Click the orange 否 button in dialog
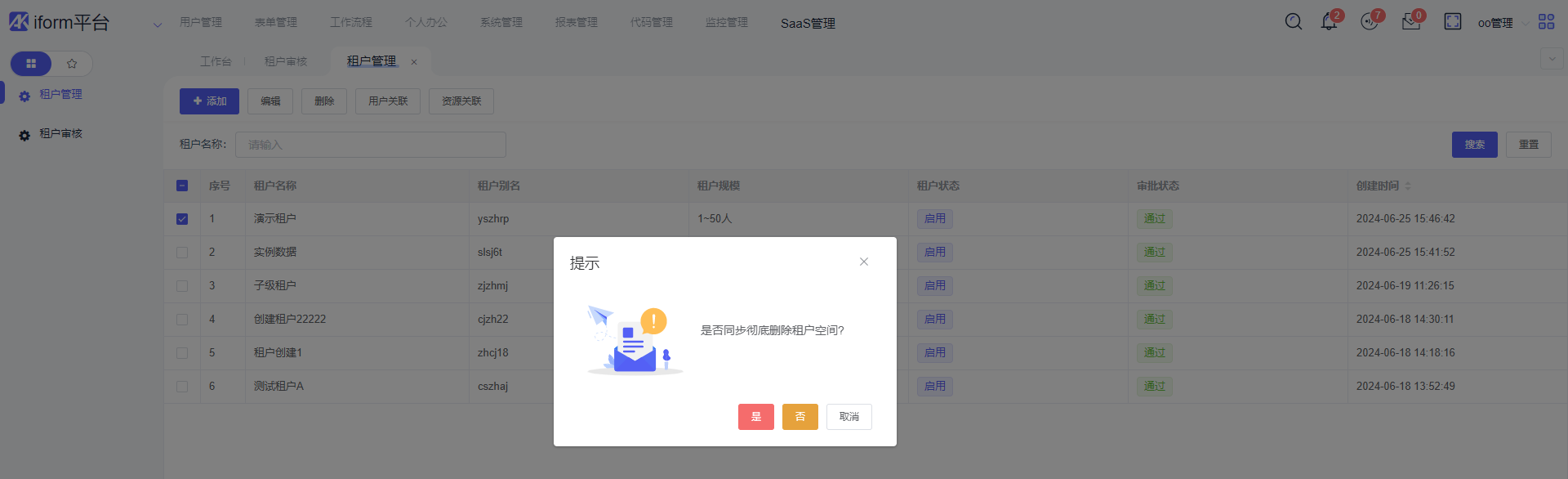The width and height of the screenshot is (1568, 479). click(x=800, y=417)
